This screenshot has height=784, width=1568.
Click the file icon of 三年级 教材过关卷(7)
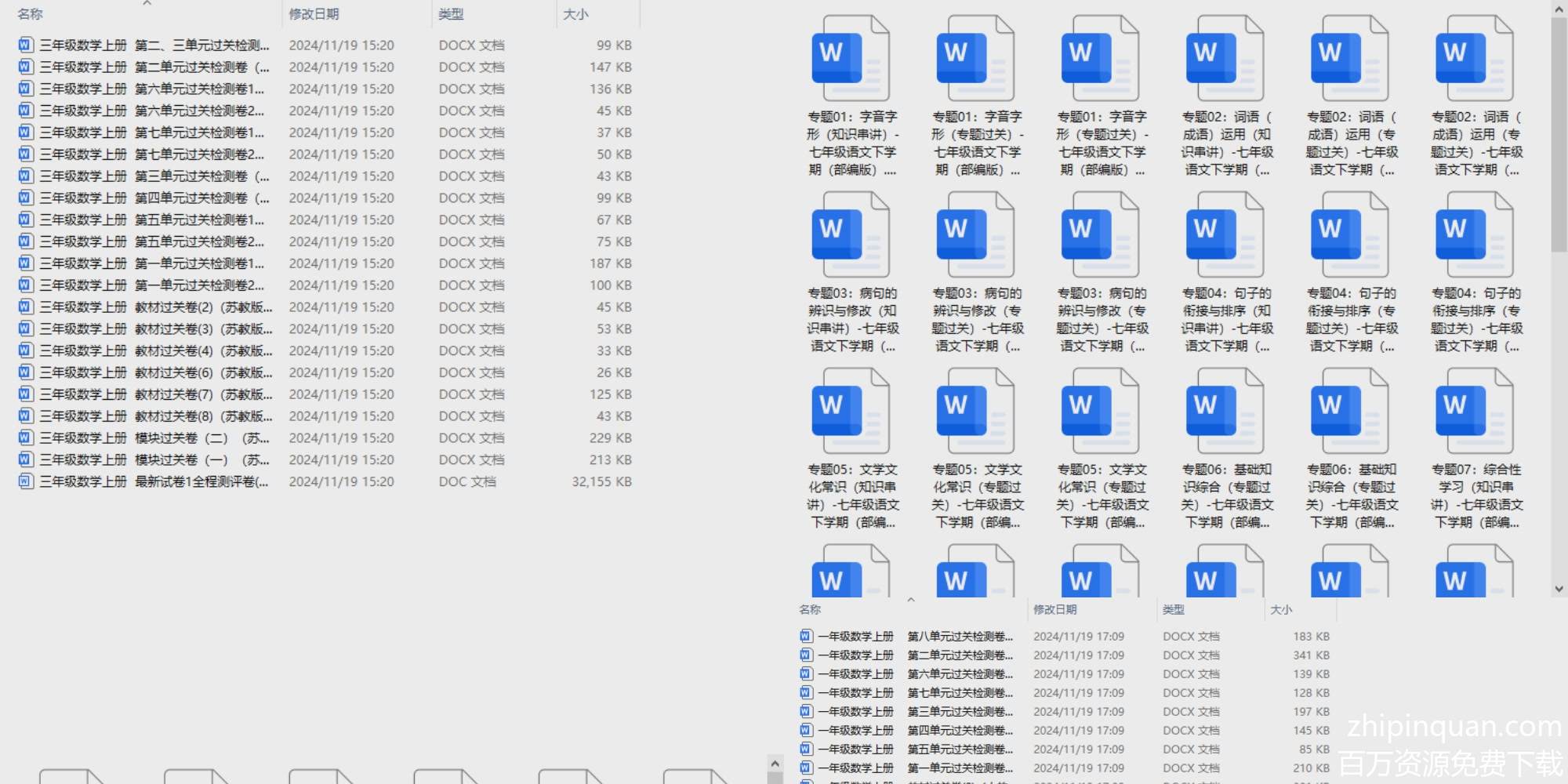click(25, 394)
